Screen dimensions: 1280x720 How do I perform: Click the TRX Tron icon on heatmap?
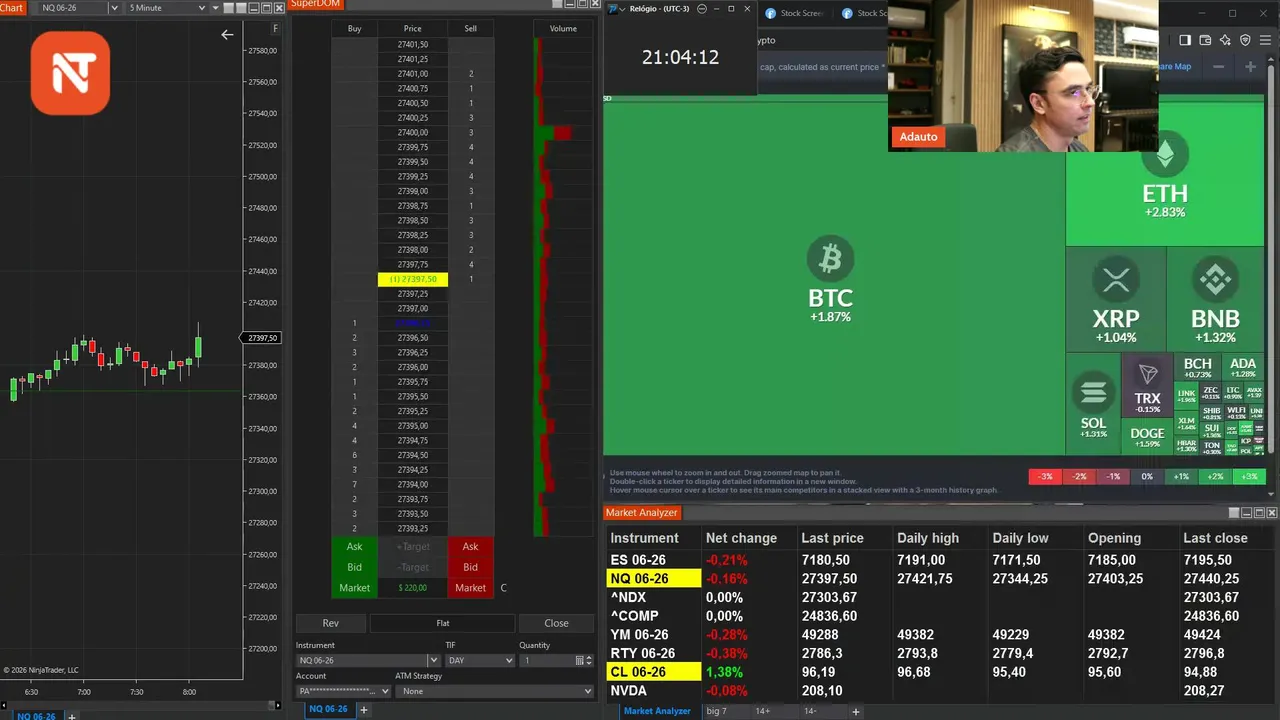[1147, 374]
